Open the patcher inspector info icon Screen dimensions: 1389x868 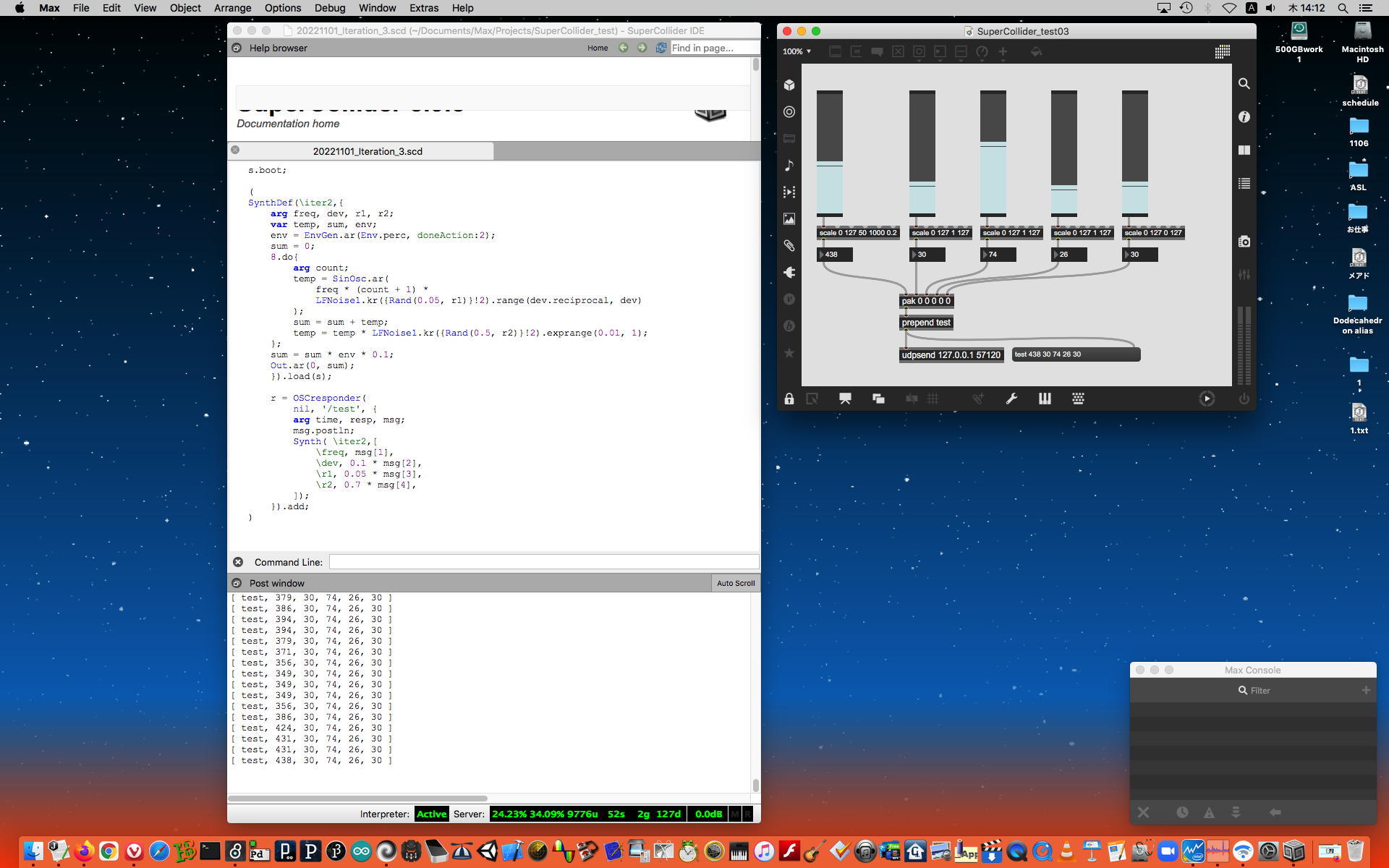[x=1244, y=117]
